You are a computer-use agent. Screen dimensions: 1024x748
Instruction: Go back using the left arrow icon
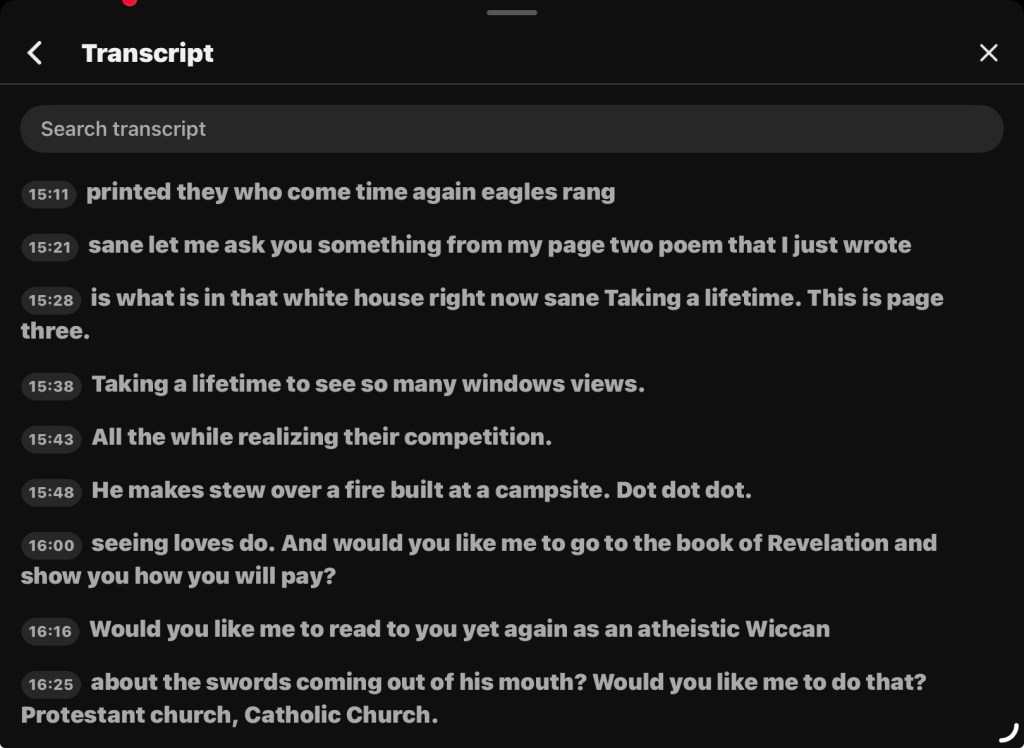[35, 53]
